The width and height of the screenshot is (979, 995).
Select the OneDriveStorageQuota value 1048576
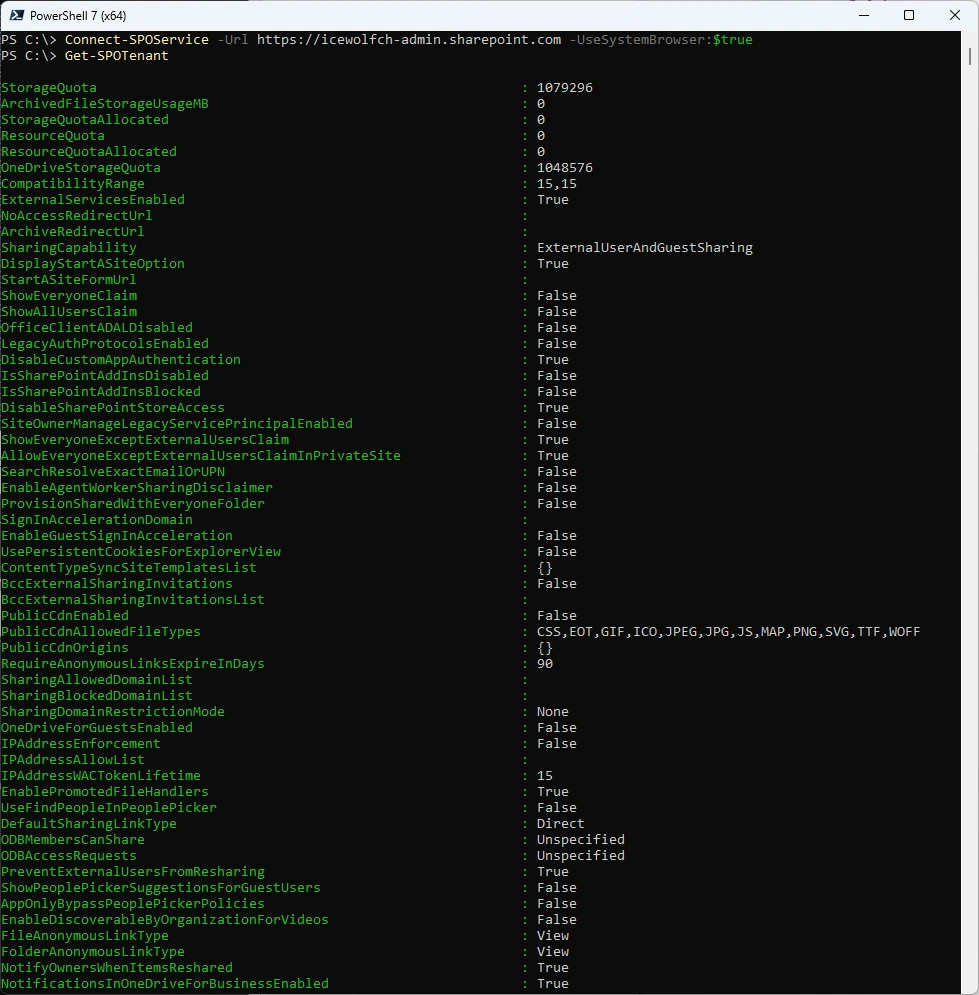[x=565, y=168]
